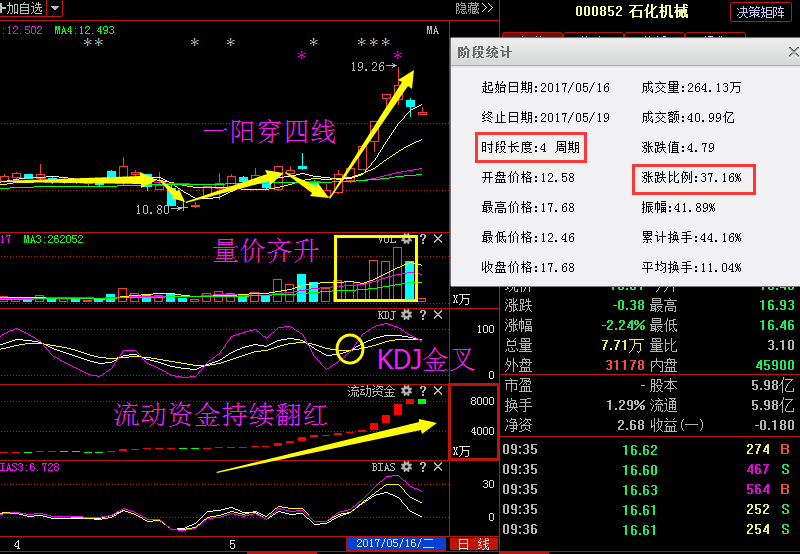Click 成交量:264.13万 value
The image size is (800, 554).
pyautogui.click(x=691, y=88)
